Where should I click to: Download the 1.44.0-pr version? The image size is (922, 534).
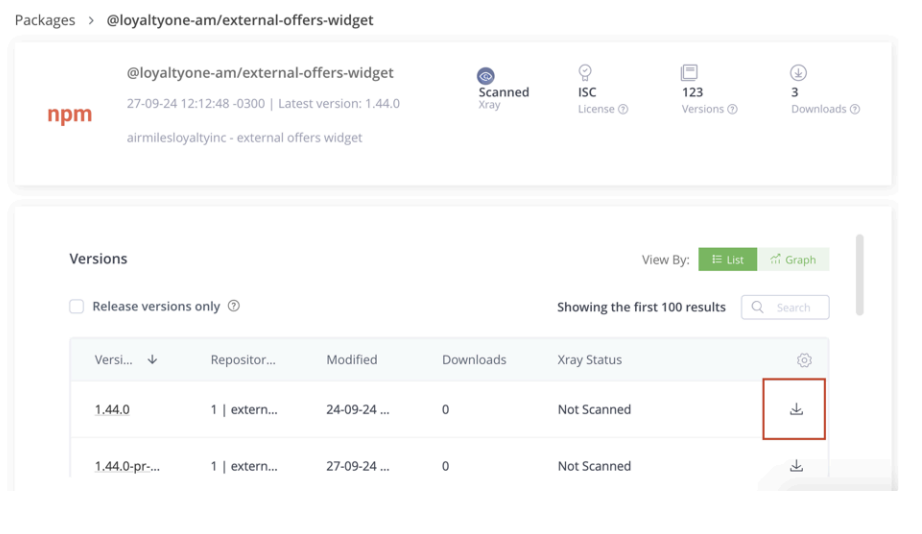pos(796,465)
